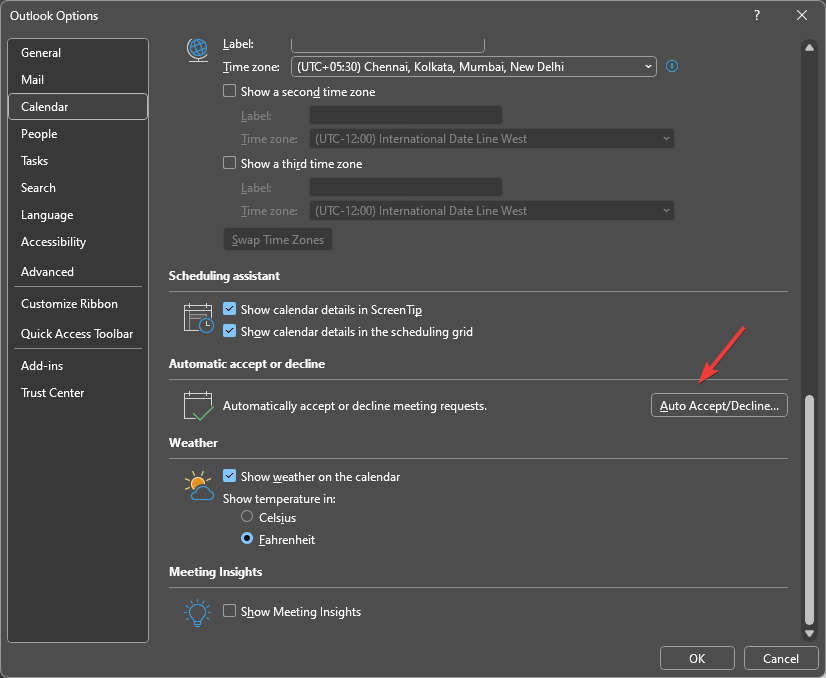Click the Swap Time Zones button

click(x=278, y=240)
